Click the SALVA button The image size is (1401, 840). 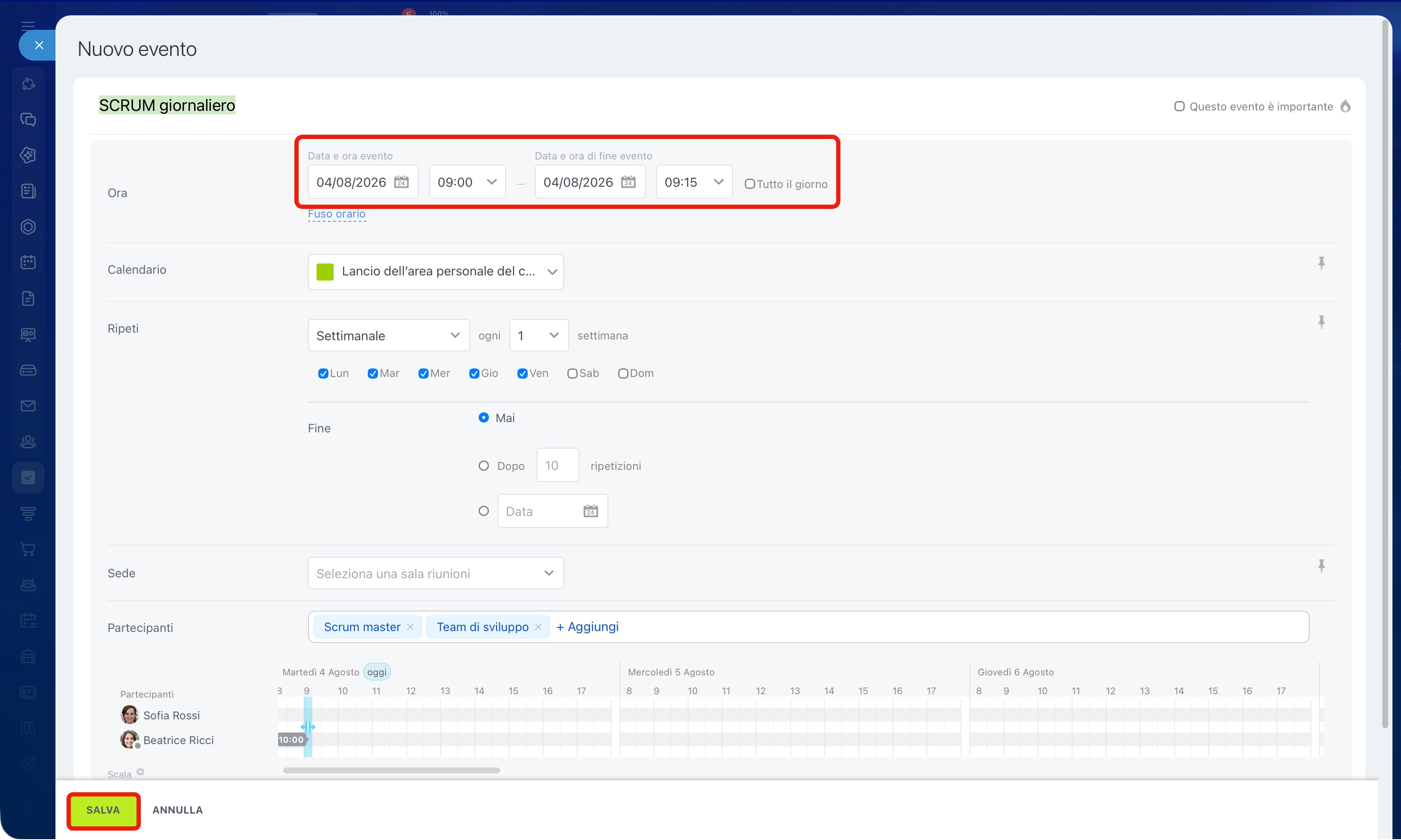tap(103, 810)
